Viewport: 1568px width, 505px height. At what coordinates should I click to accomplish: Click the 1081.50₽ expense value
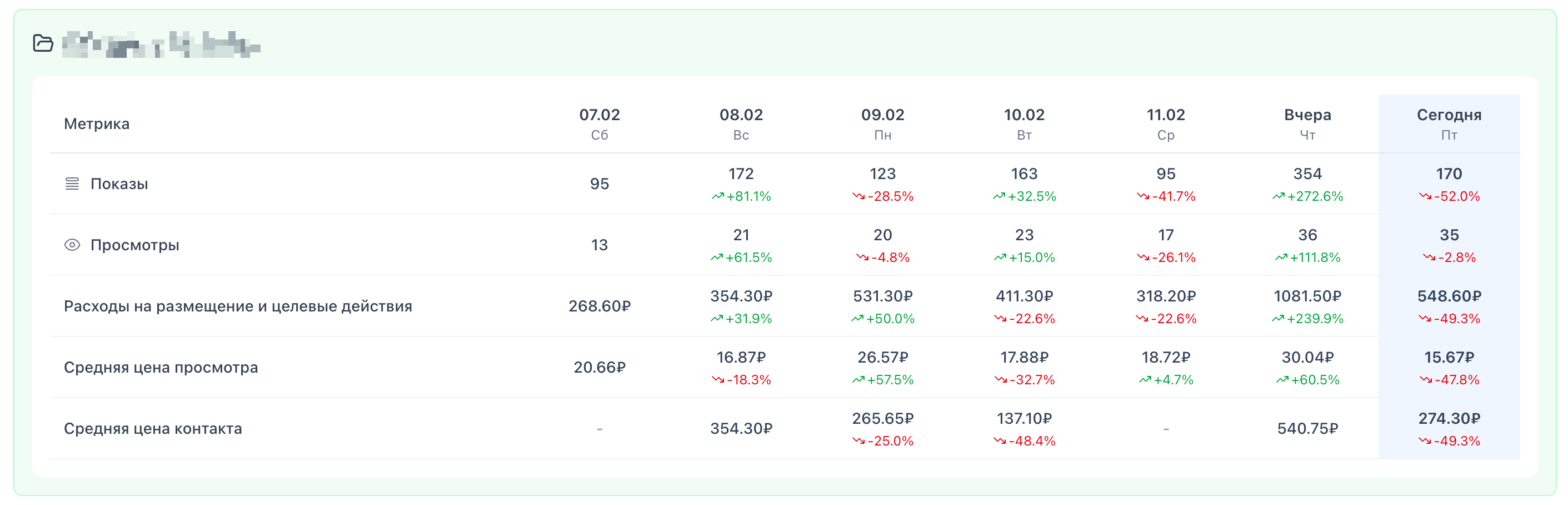(x=1307, y=296)
